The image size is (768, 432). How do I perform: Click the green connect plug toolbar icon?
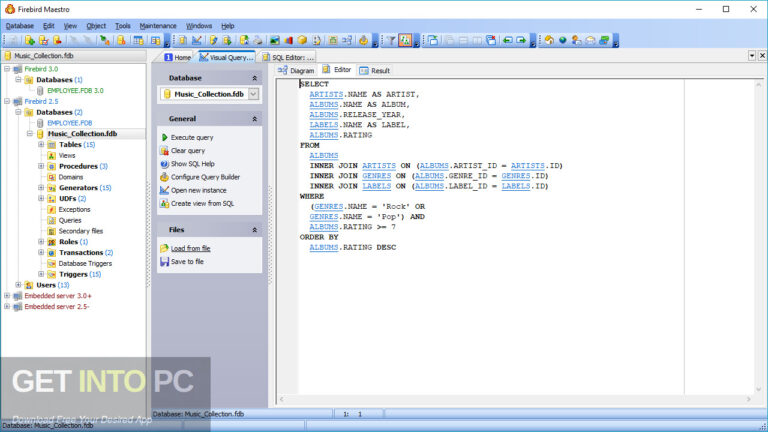pyautogui.click(x=104, y=40)
